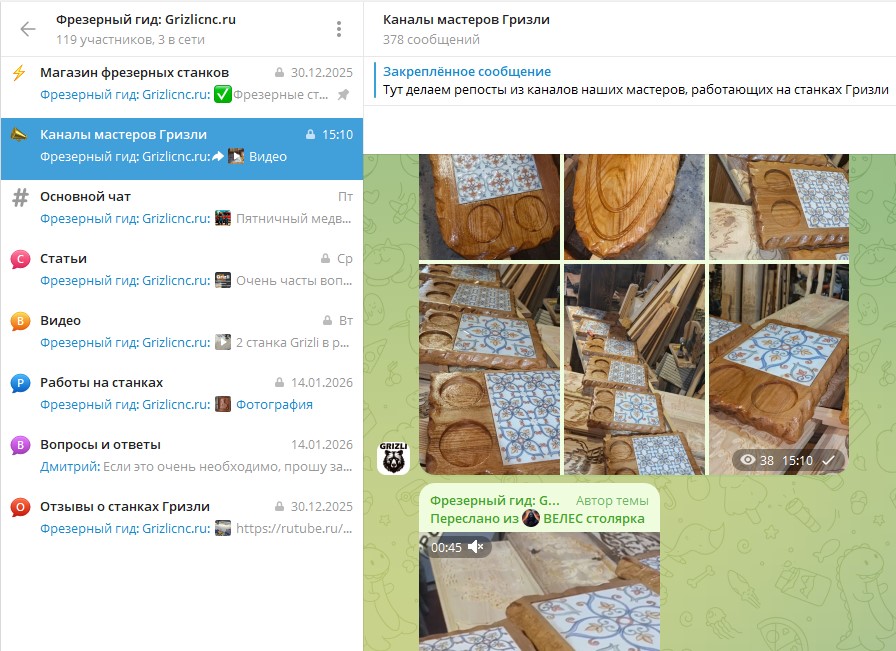Viewport: 896px width, 651px height.
Task: Open the GRIZLI bear avatar
Action: pos(393,458)
